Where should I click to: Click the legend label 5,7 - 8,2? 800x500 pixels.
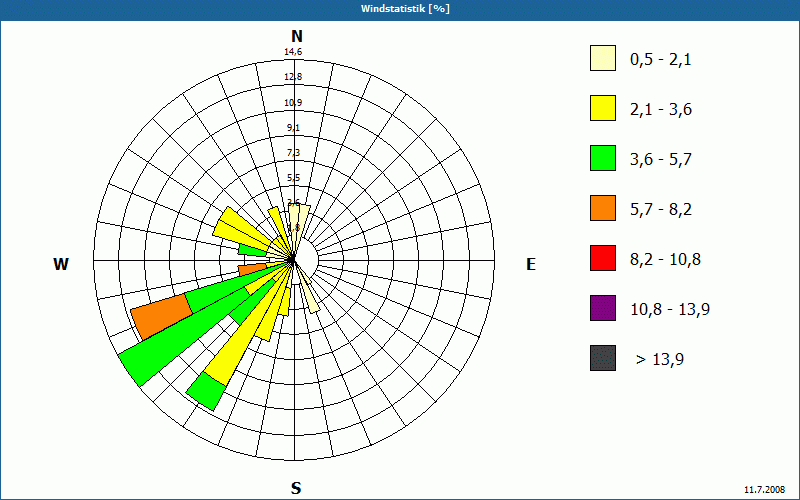click(x=661, y=210)
